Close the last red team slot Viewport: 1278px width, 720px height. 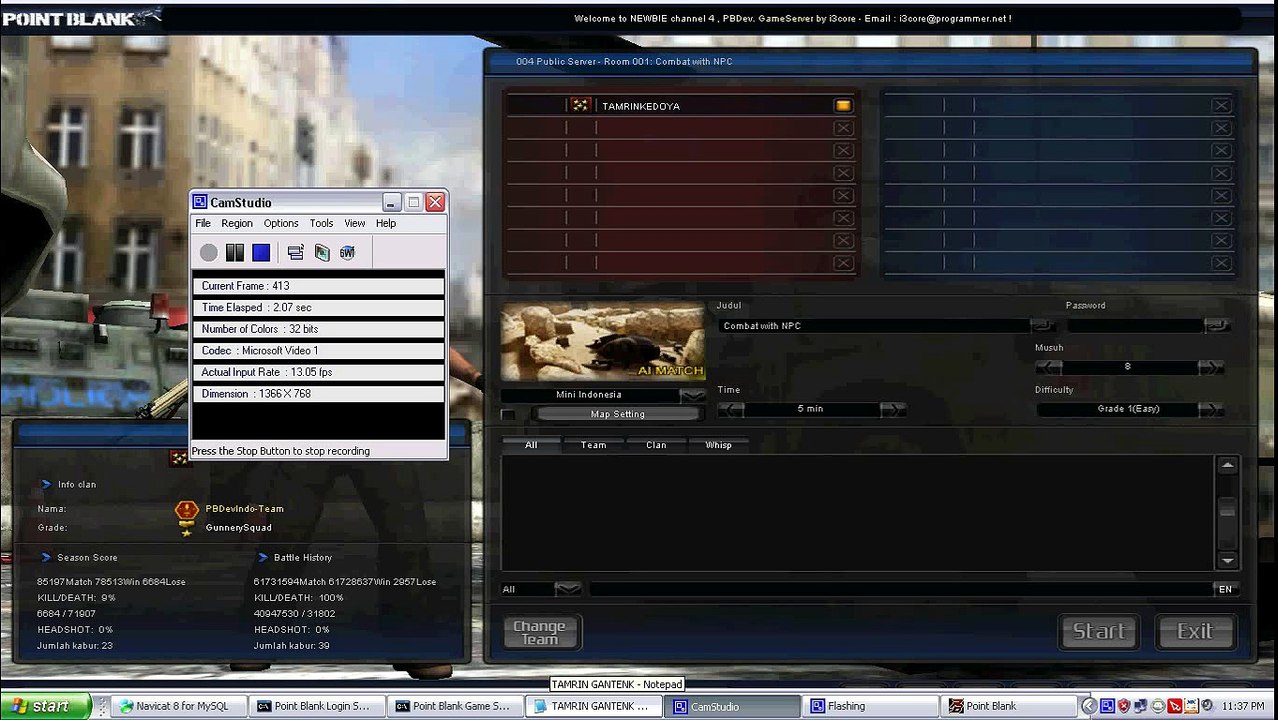(843, 263)
